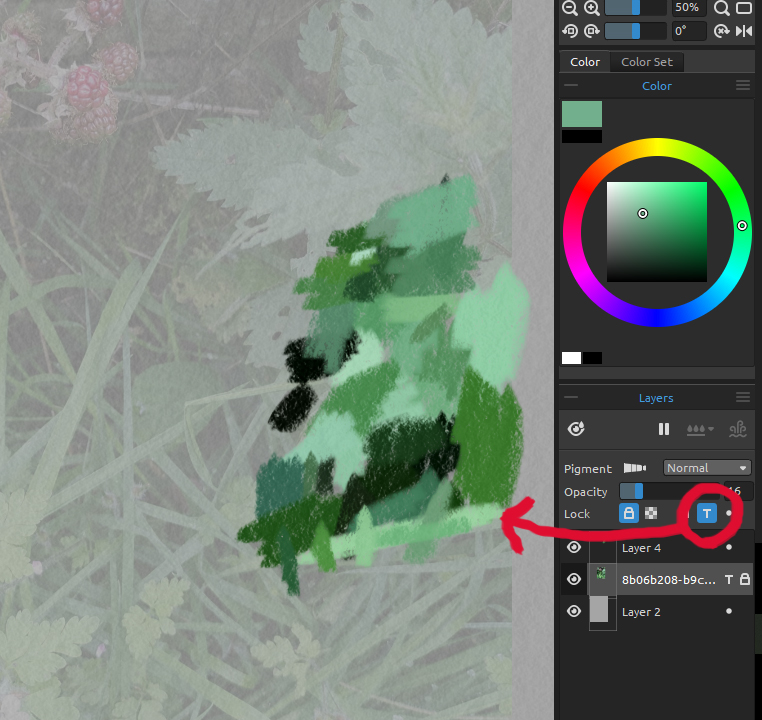Click the Pigment label

[588, 469]
